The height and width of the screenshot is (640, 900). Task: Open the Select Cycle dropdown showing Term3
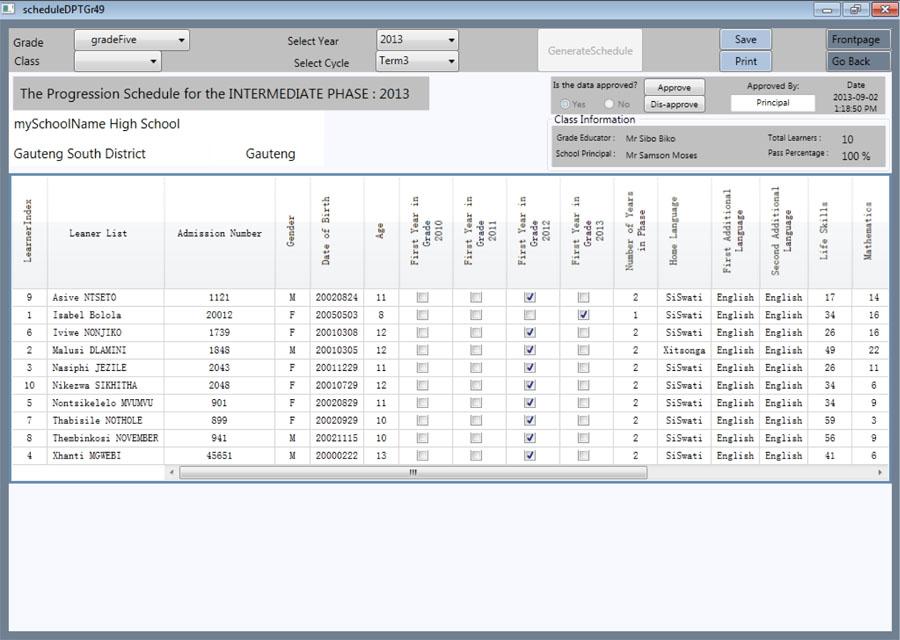click(x=416, y=59)
